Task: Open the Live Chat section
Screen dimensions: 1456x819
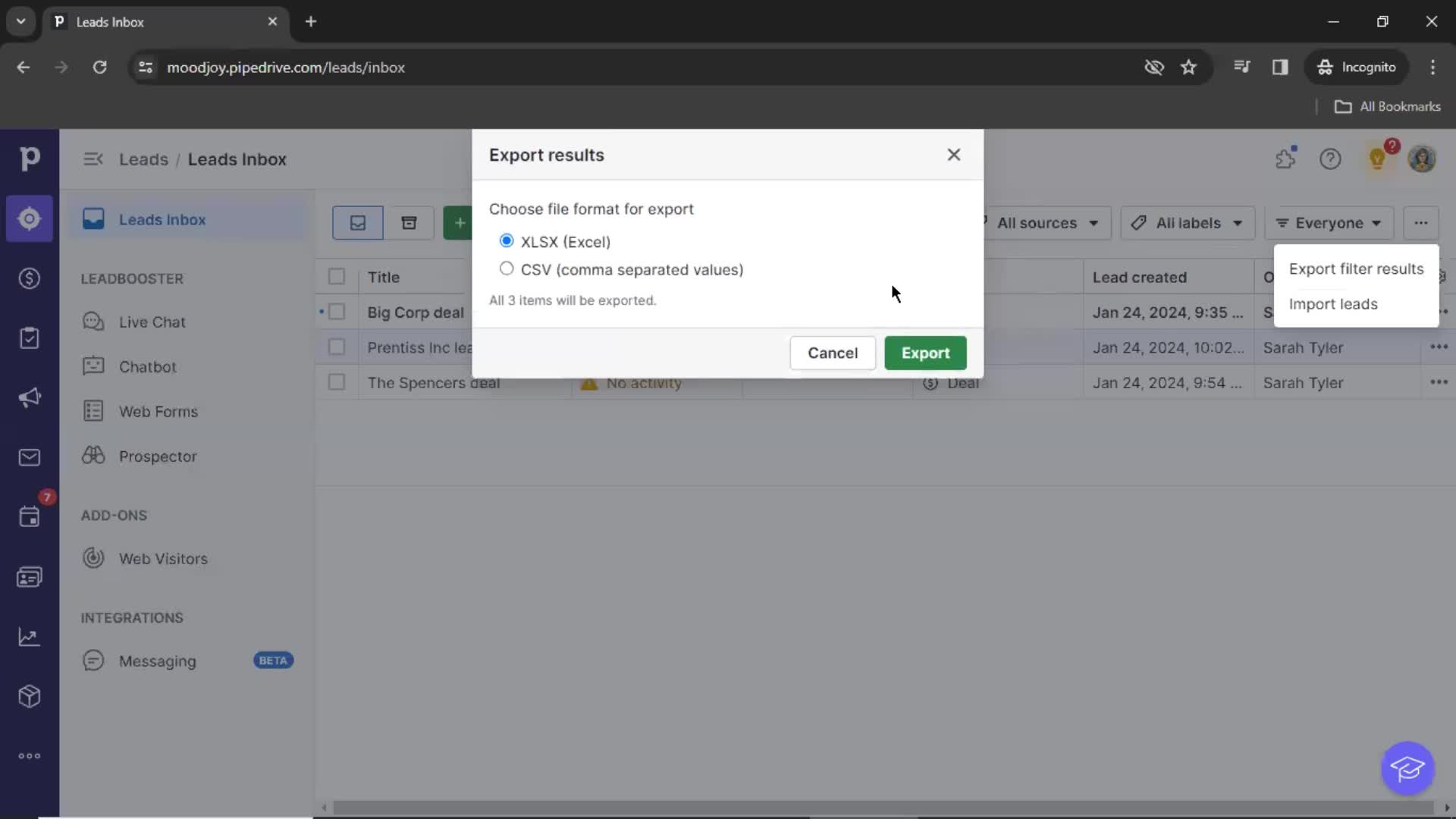Action: point(152,321)
